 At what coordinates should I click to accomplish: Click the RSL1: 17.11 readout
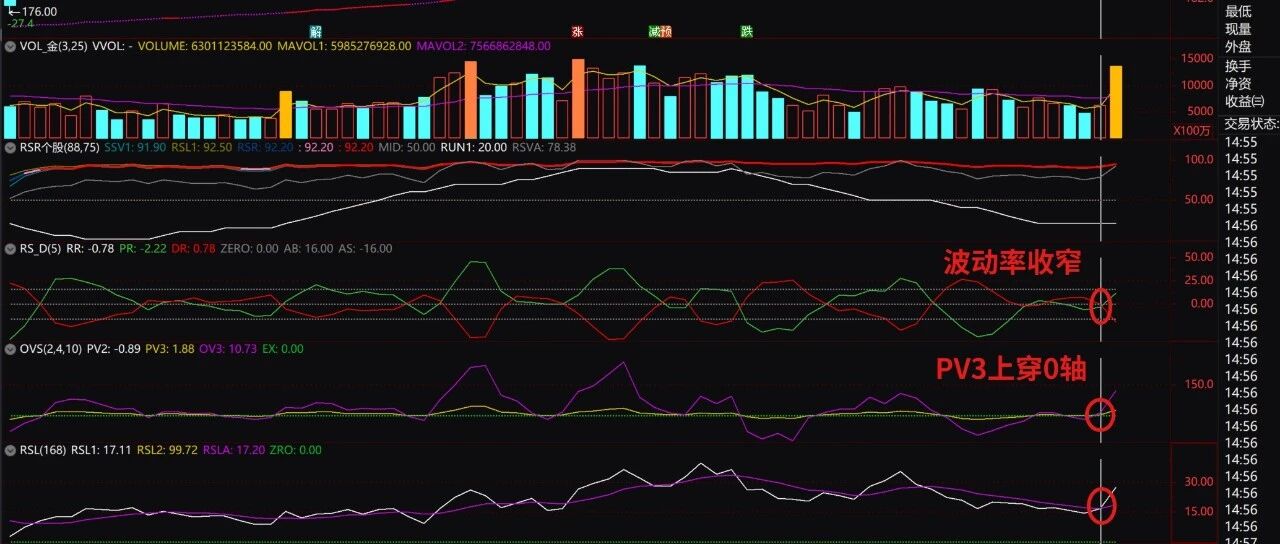(101, 450)
